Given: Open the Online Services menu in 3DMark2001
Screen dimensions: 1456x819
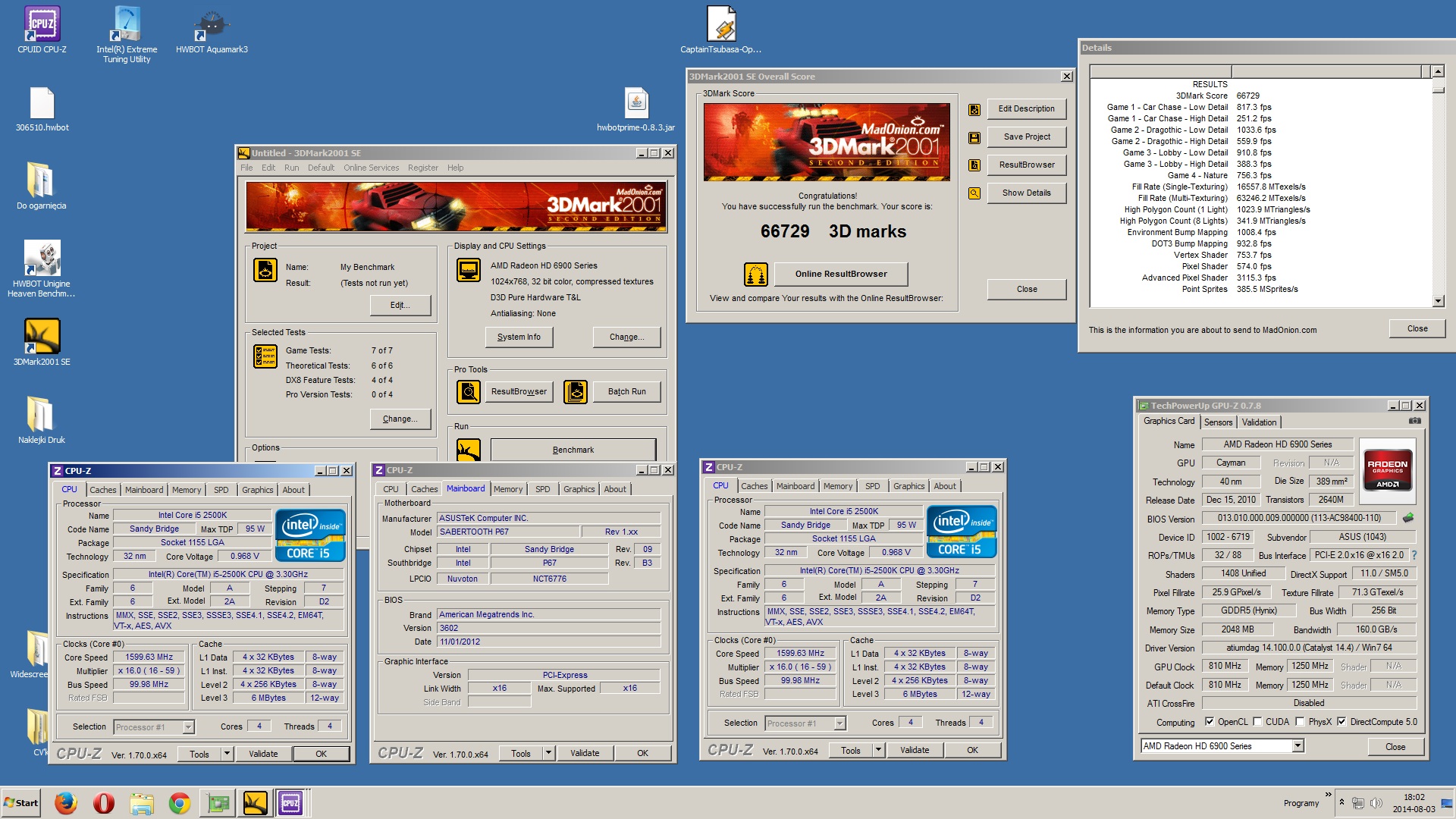Looking at the screenshot, I should tap(371, 168).
